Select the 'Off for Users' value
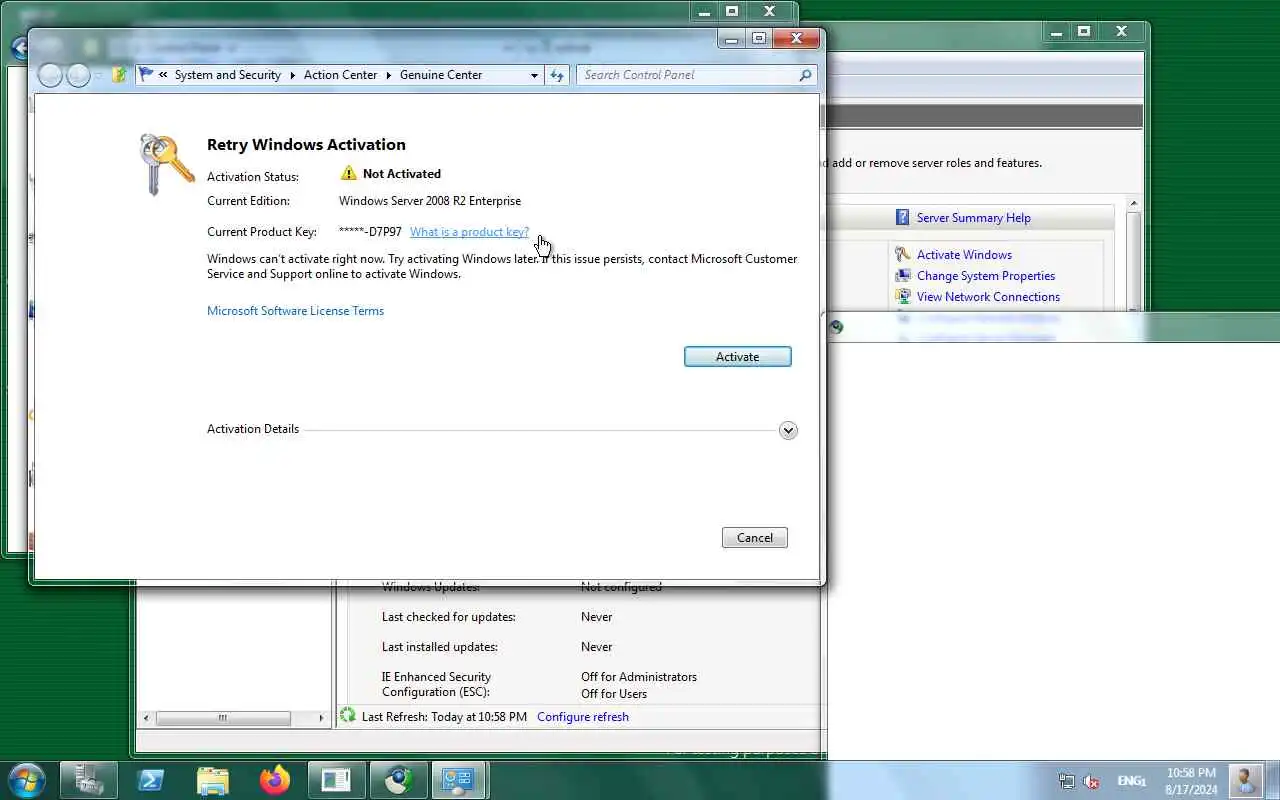1280x800 pixels. (614, 694)
